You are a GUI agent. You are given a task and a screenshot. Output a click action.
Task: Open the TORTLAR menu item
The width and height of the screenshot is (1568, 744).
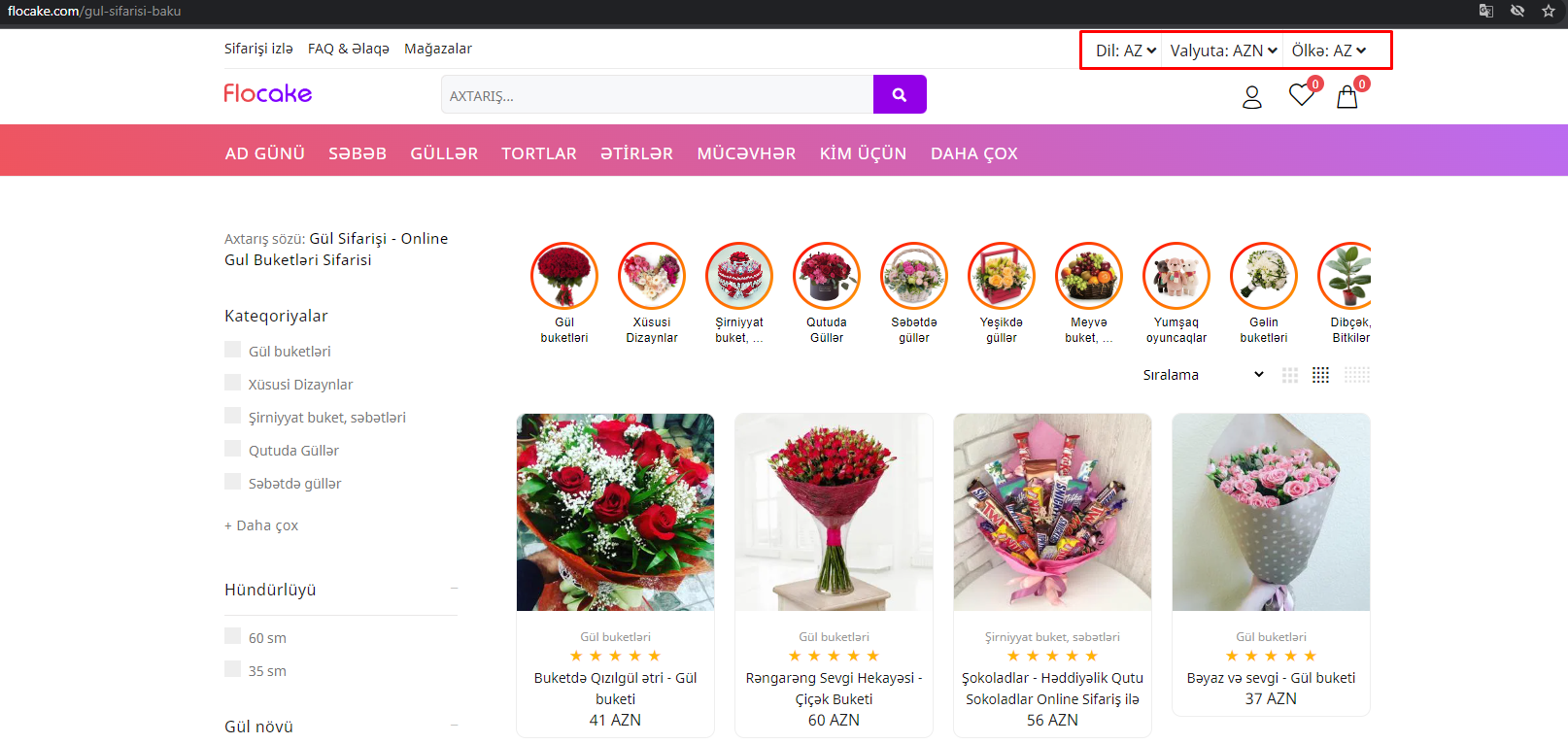click(538, 153)
